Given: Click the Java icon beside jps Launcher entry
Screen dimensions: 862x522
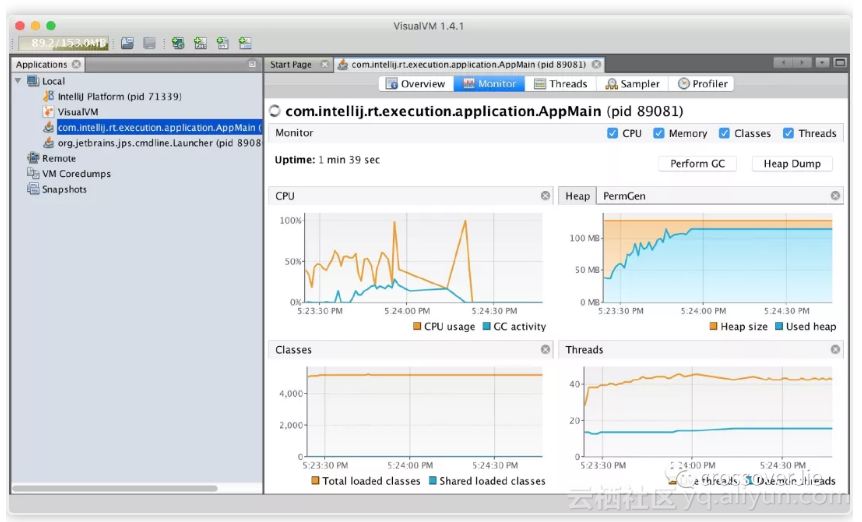Looking at the screenshot, I should click(48, 143).
